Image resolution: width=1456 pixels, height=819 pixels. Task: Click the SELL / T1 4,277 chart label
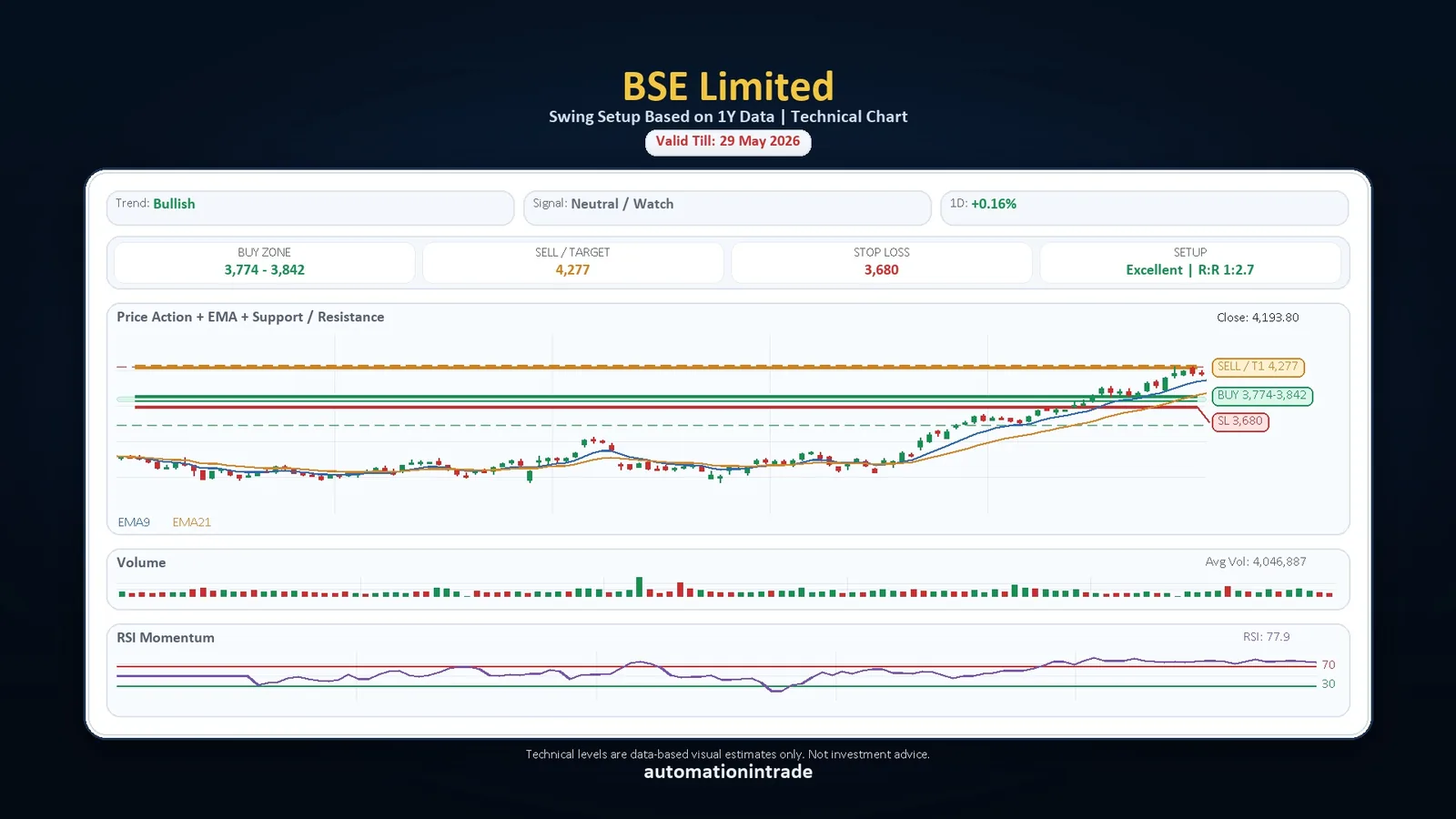pos(1258,367)
